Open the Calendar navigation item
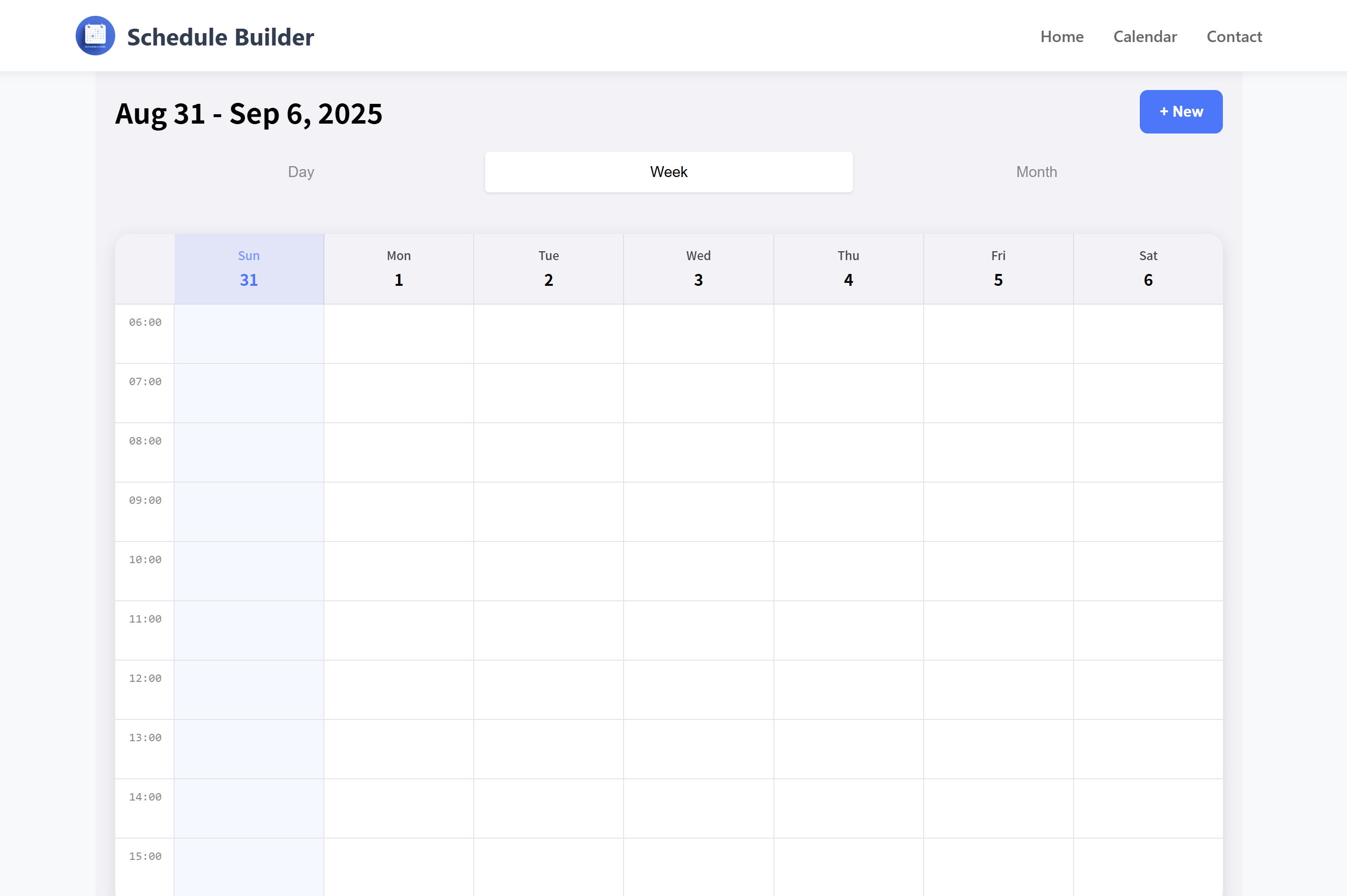 coord(1145,36)
